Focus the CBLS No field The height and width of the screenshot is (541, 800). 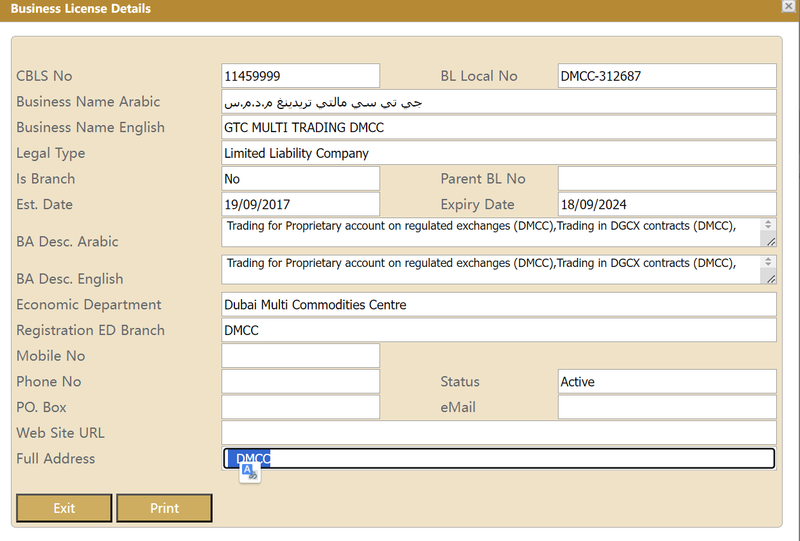coord(301,76)
